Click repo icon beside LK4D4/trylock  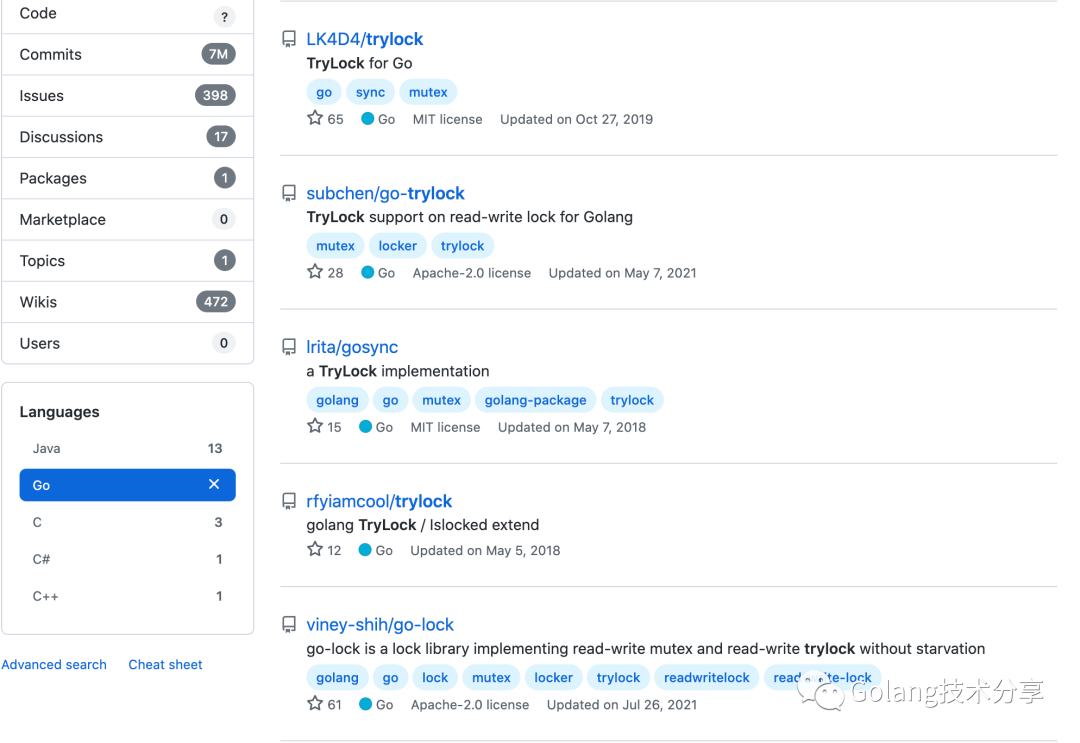tap(289, 39)
